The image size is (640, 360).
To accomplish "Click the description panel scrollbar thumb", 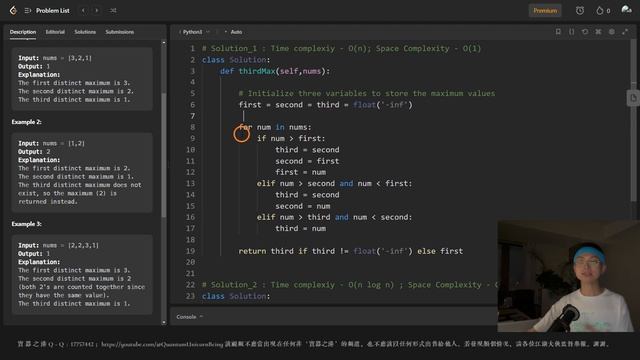I will (x=164, y=155).
